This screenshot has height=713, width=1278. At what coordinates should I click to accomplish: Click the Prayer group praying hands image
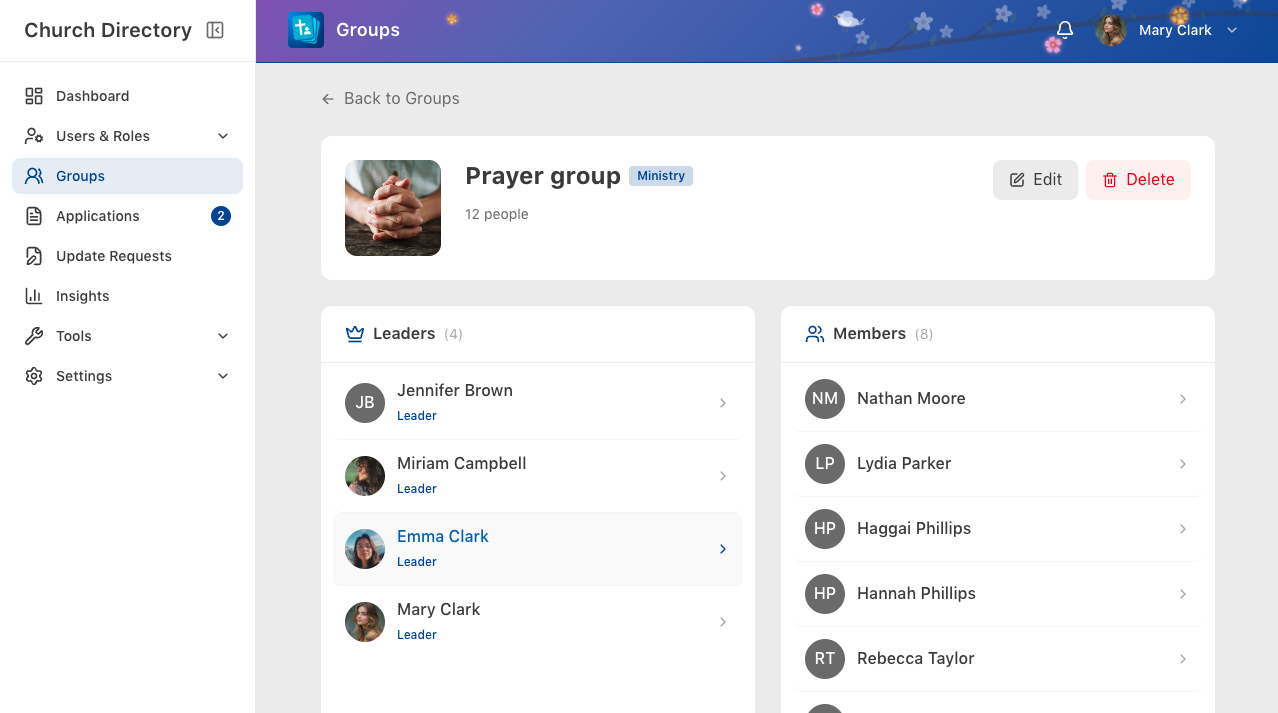pos(393,208)
